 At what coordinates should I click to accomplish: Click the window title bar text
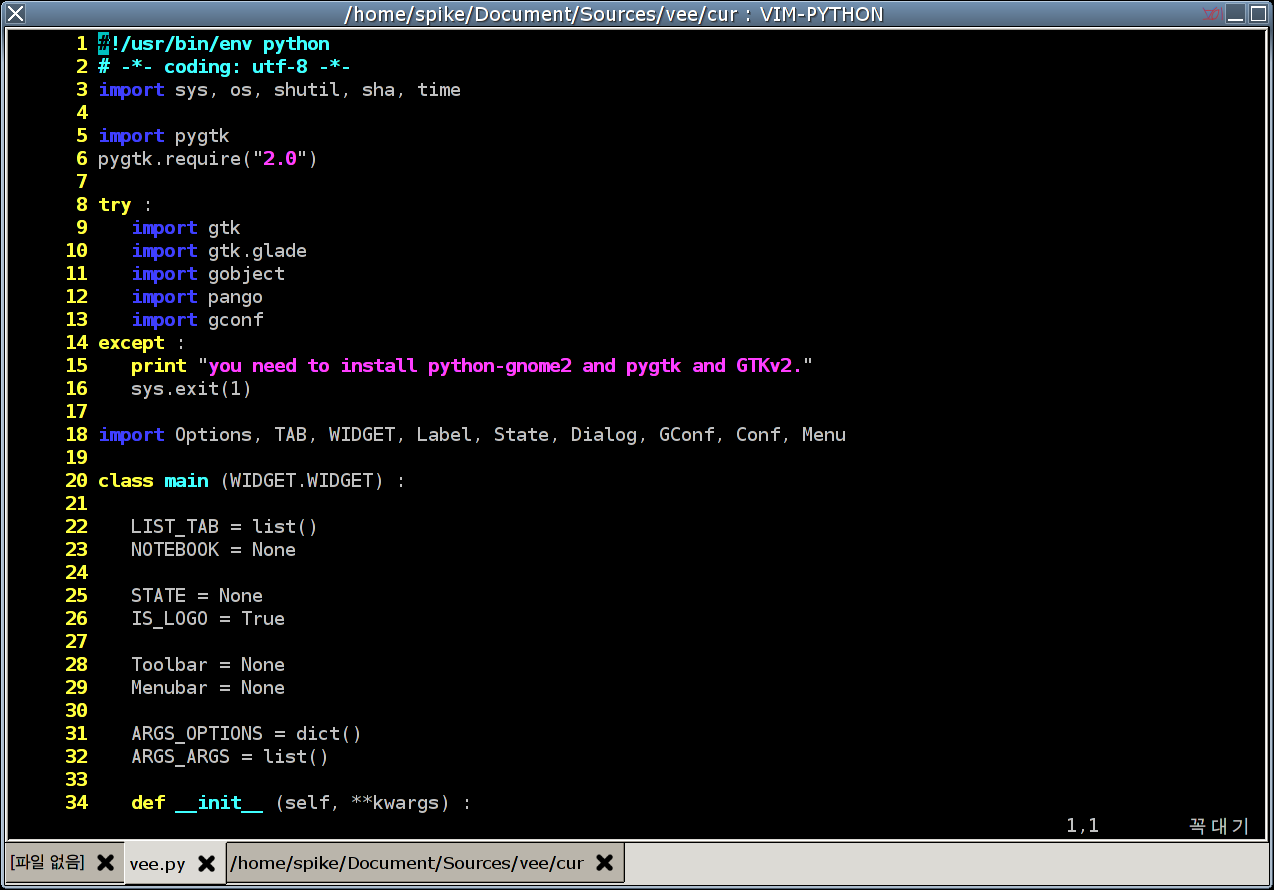613,14
